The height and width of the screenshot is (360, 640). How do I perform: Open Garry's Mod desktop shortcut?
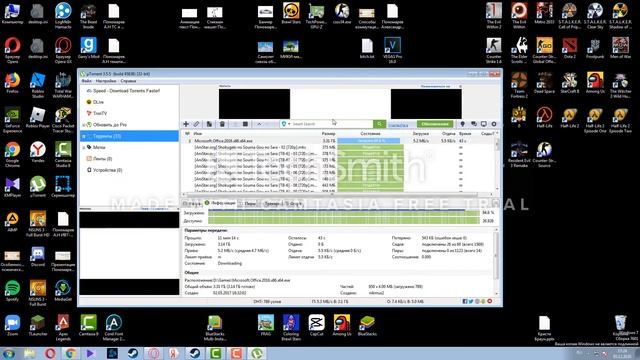point(88,48)
